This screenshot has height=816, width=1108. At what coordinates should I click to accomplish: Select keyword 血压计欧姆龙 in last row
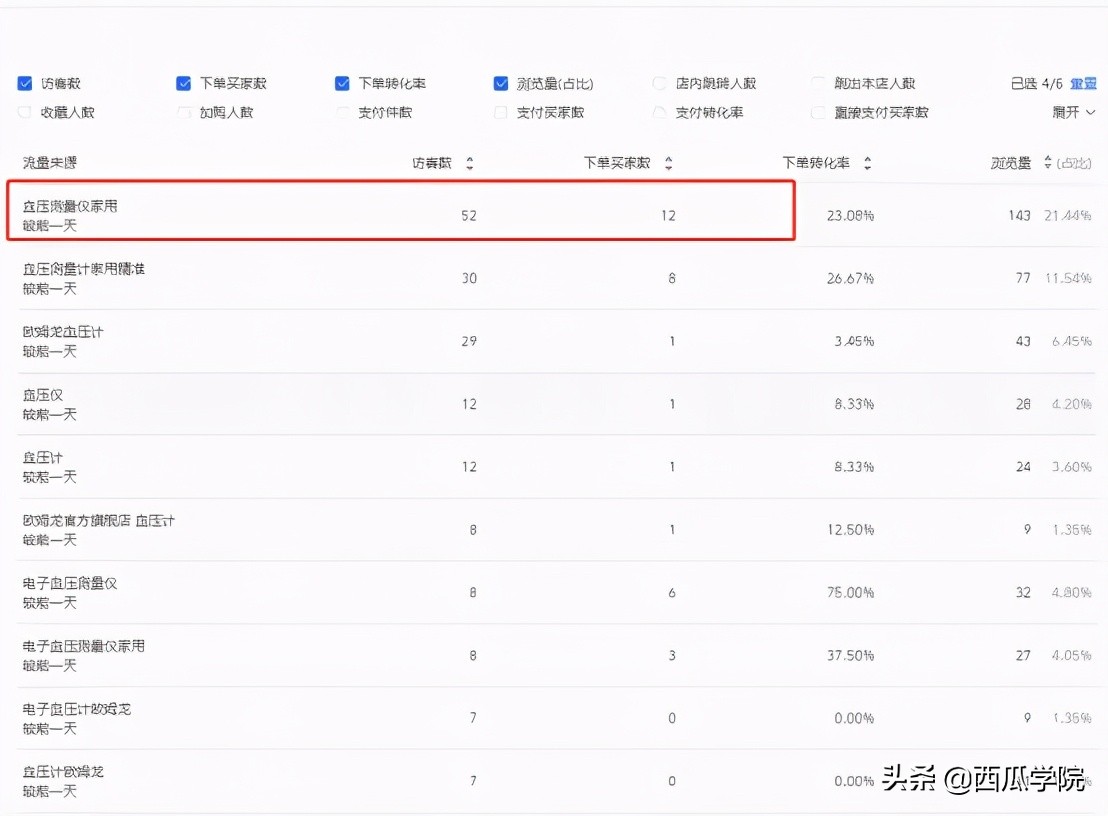[63, 771]
